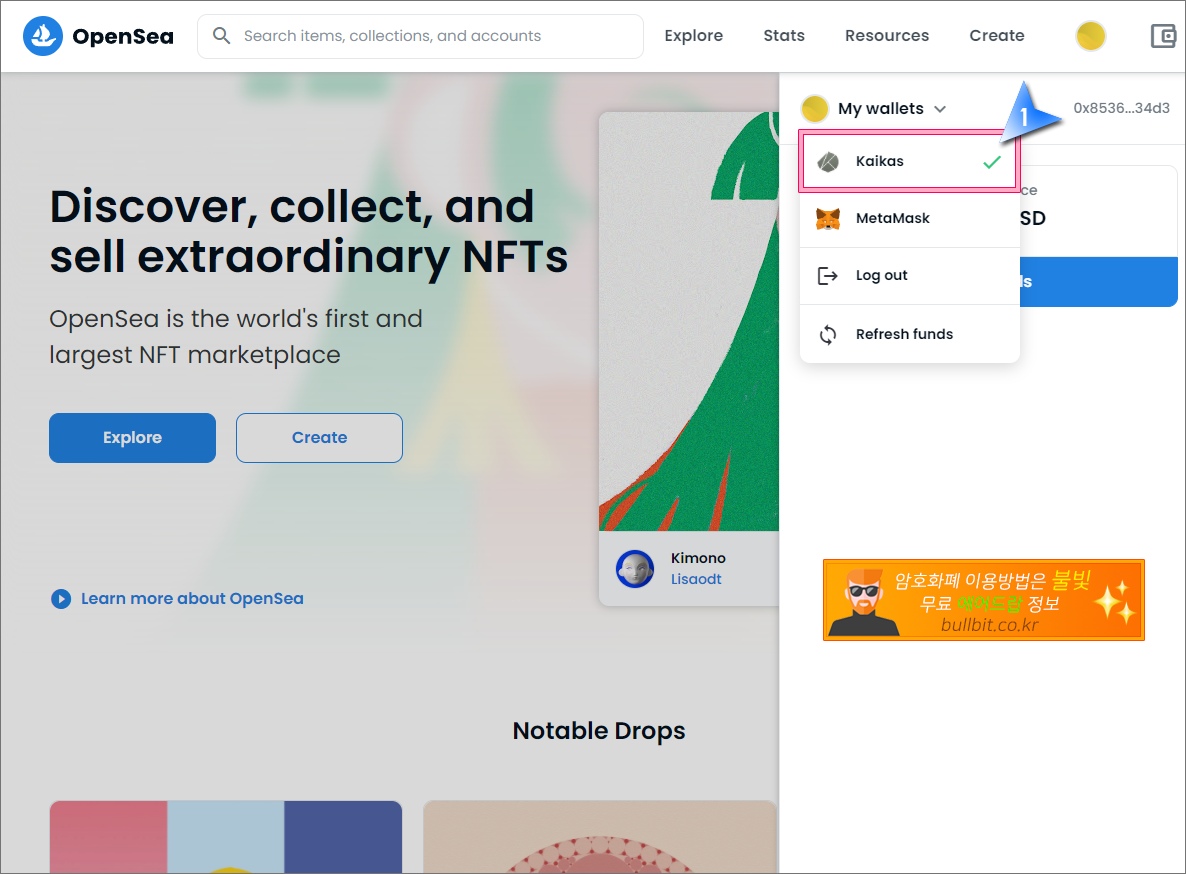Click the search magnifier icon

[222, 36]
